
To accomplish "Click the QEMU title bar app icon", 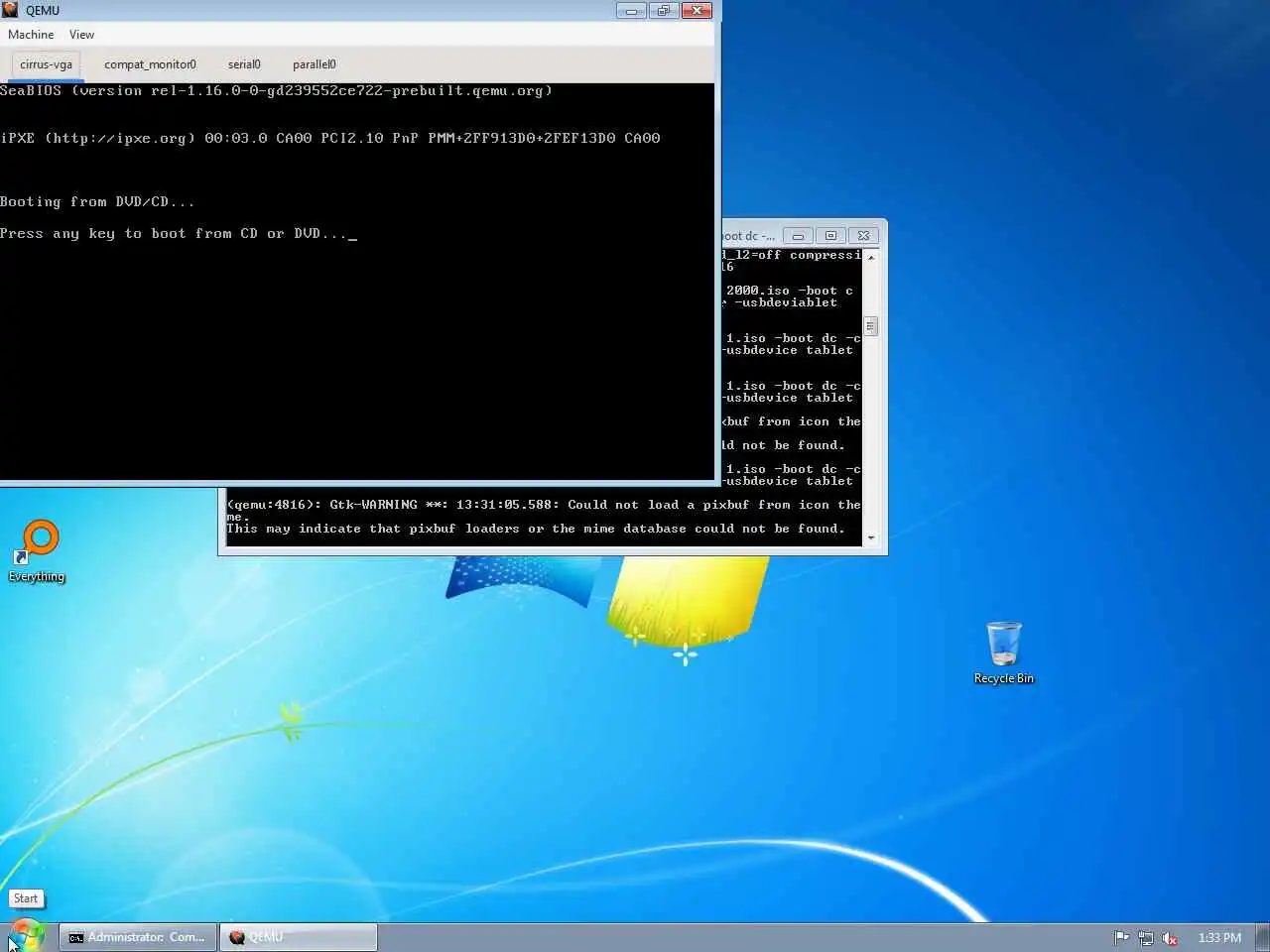I will click(10, 10).
